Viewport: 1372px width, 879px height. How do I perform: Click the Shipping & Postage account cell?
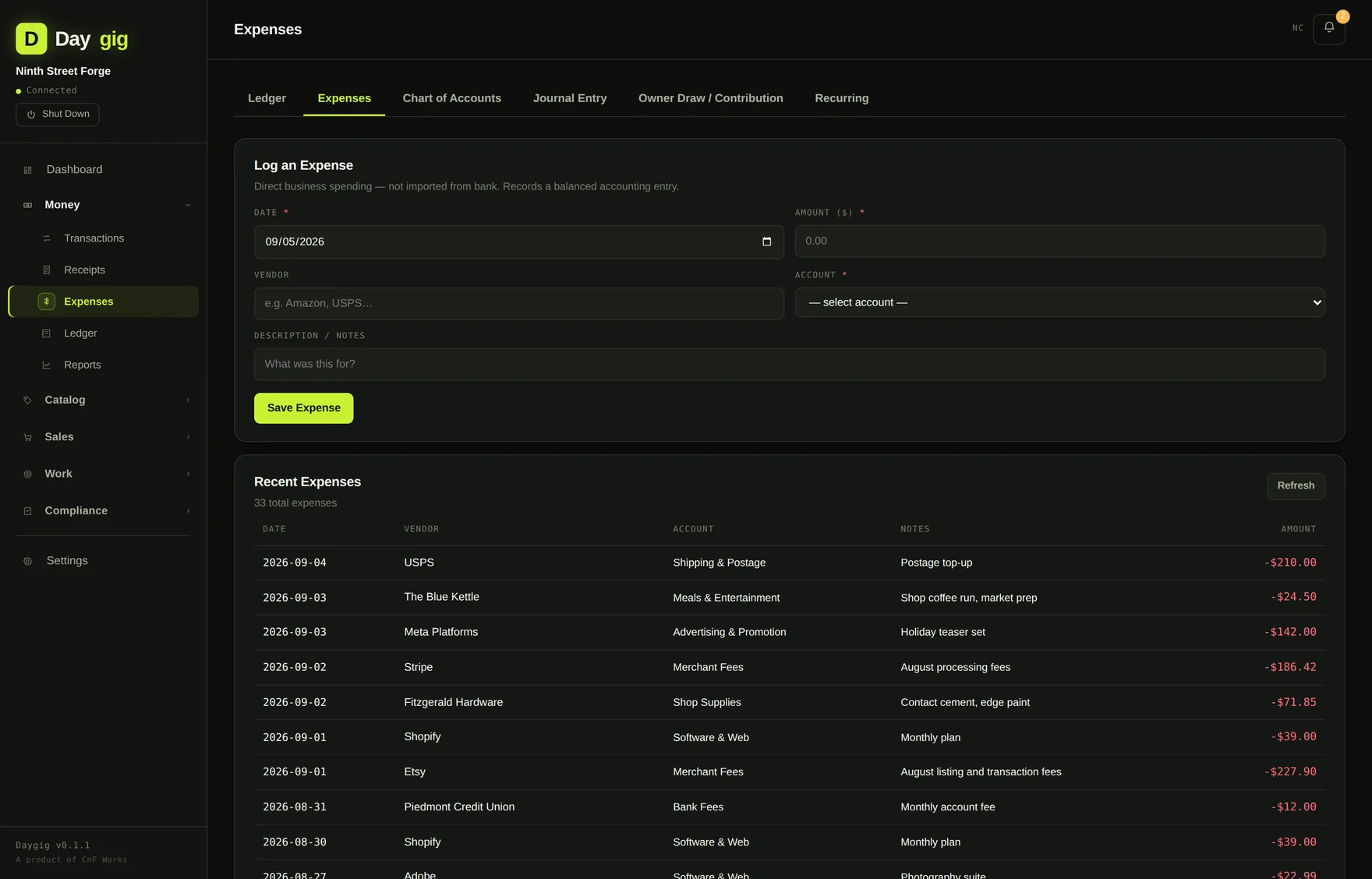point(719,563)
